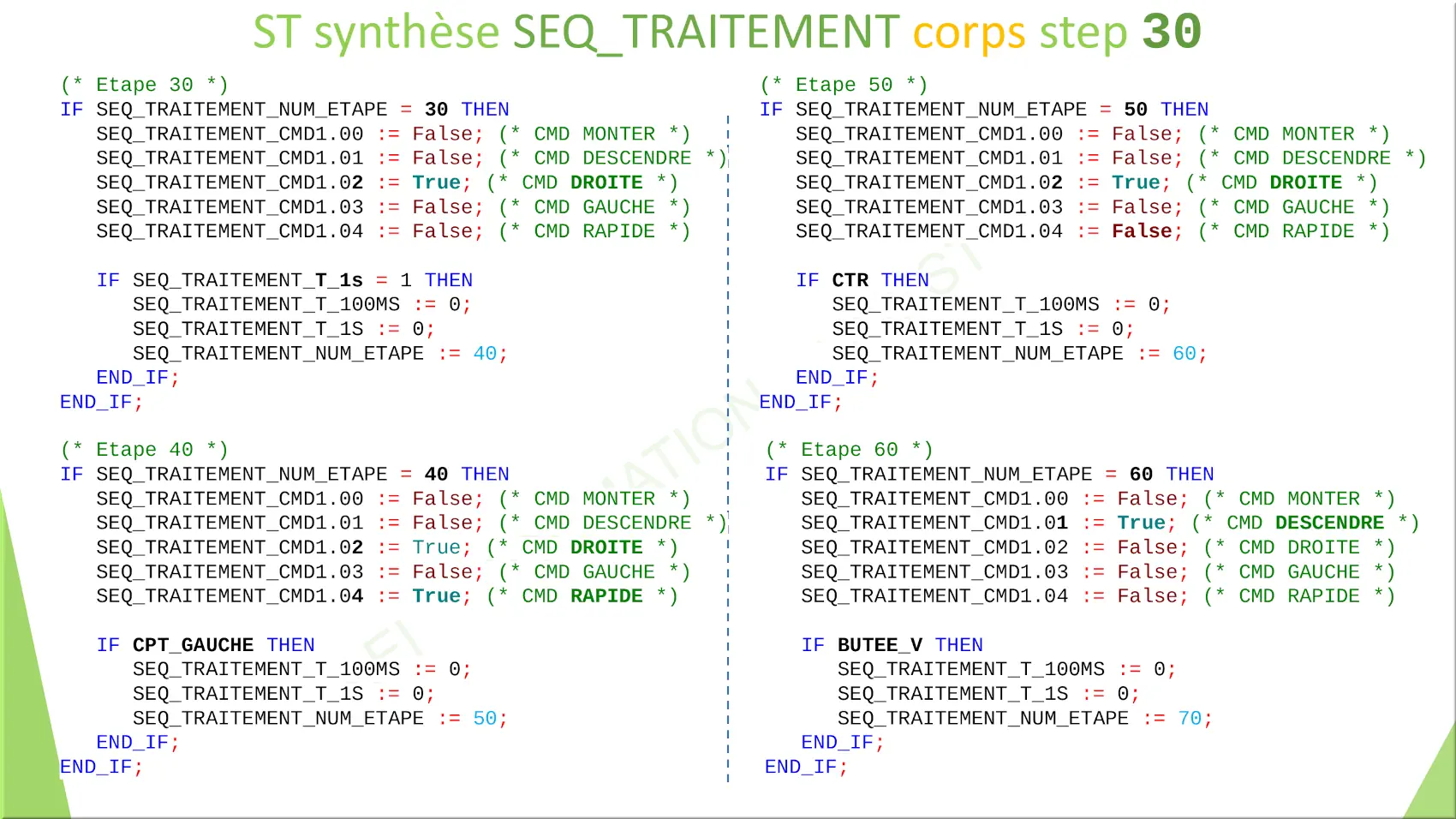Screen dimensions: 1456x819
Task: Select the '(* Etape 30 *)' comment line
Action: (x=145, y=85)
